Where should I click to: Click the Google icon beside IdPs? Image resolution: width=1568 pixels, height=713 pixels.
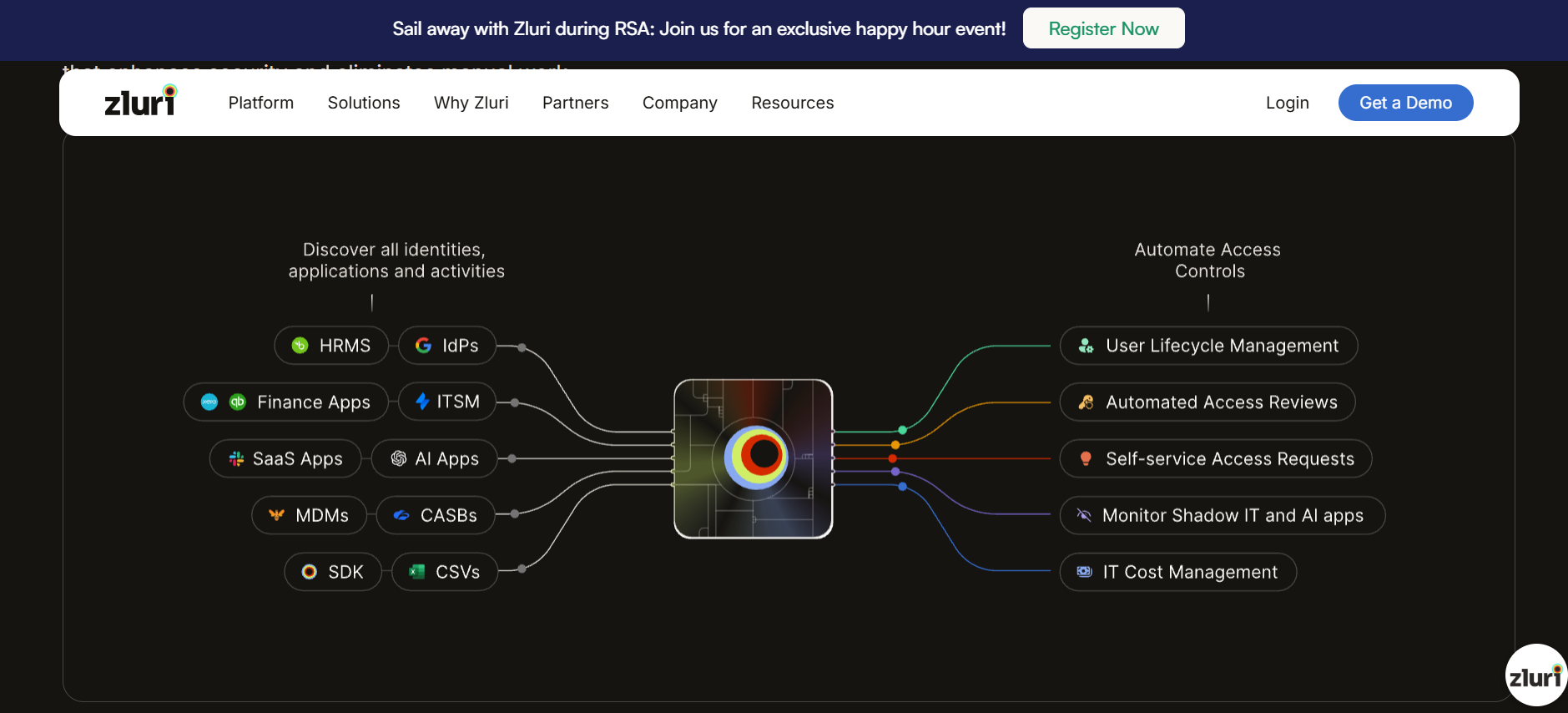click(424, 346)
